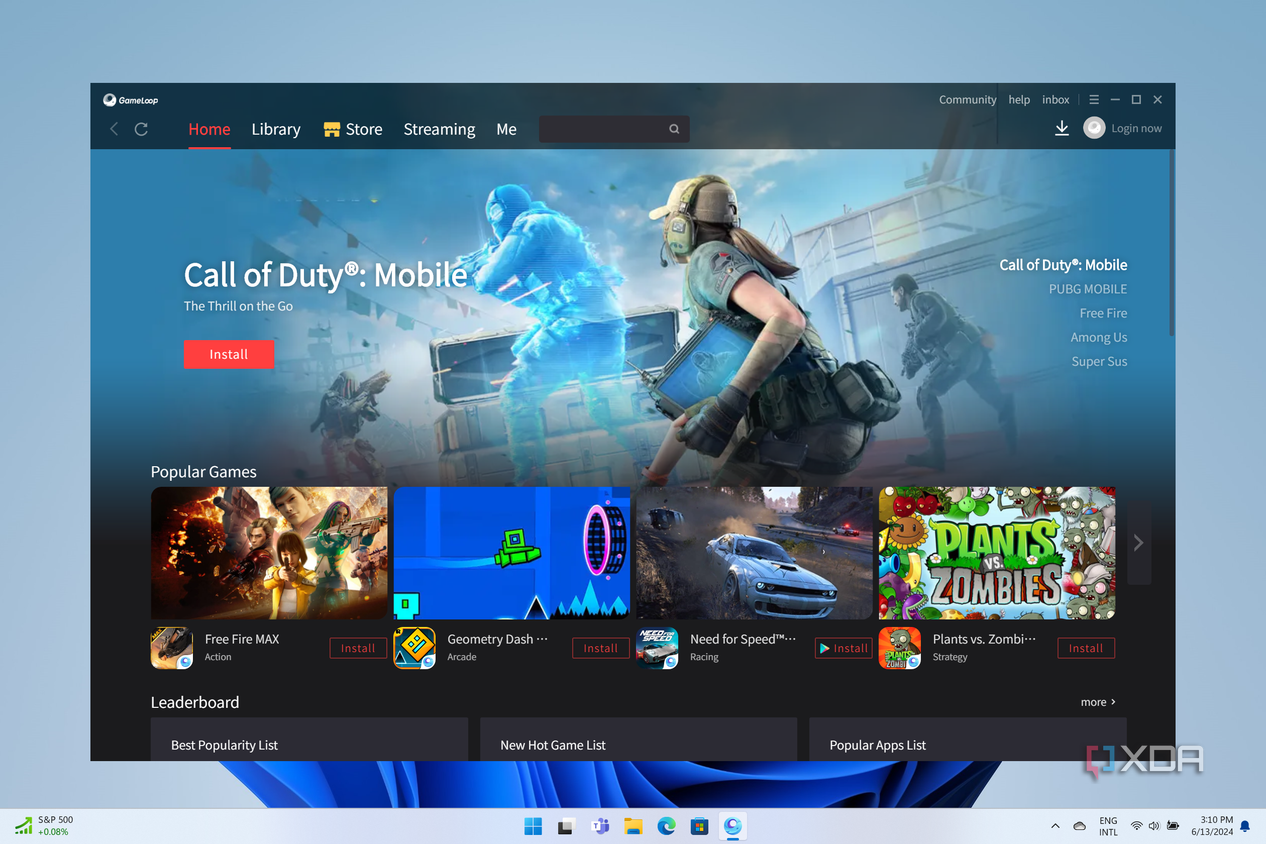The image size is (1266, 844).
Task: Select Free Fire in banner list
Action: coord(1103,313)
